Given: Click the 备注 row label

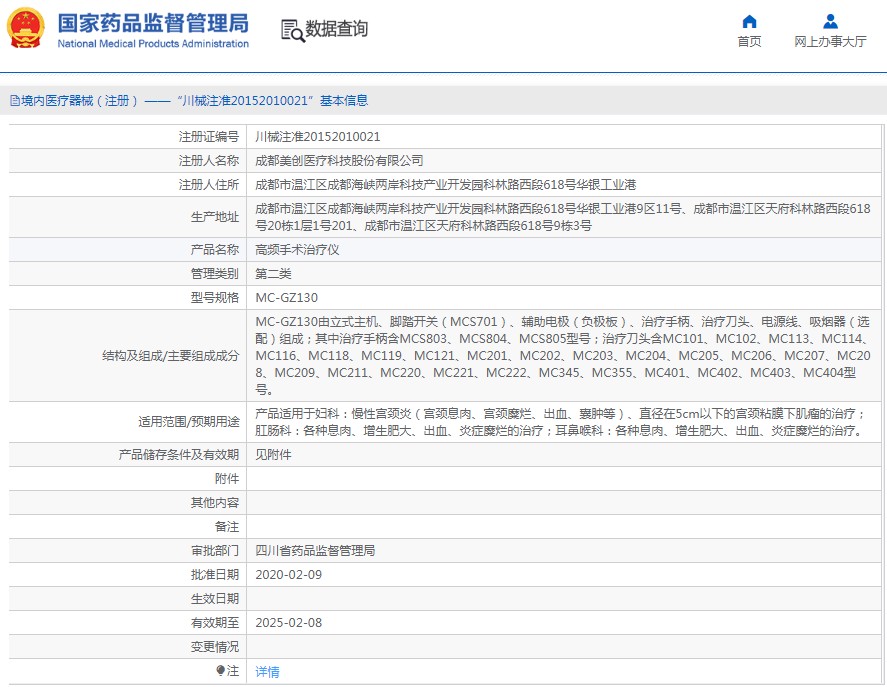Looking at the screenshot, I should pyautogui.click(x=227, y=527).
